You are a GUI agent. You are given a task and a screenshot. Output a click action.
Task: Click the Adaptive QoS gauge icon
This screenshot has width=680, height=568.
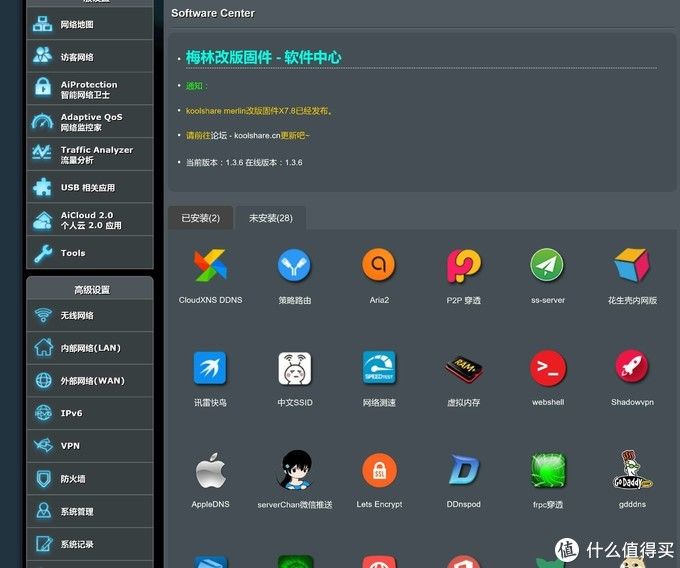[42, 121]
